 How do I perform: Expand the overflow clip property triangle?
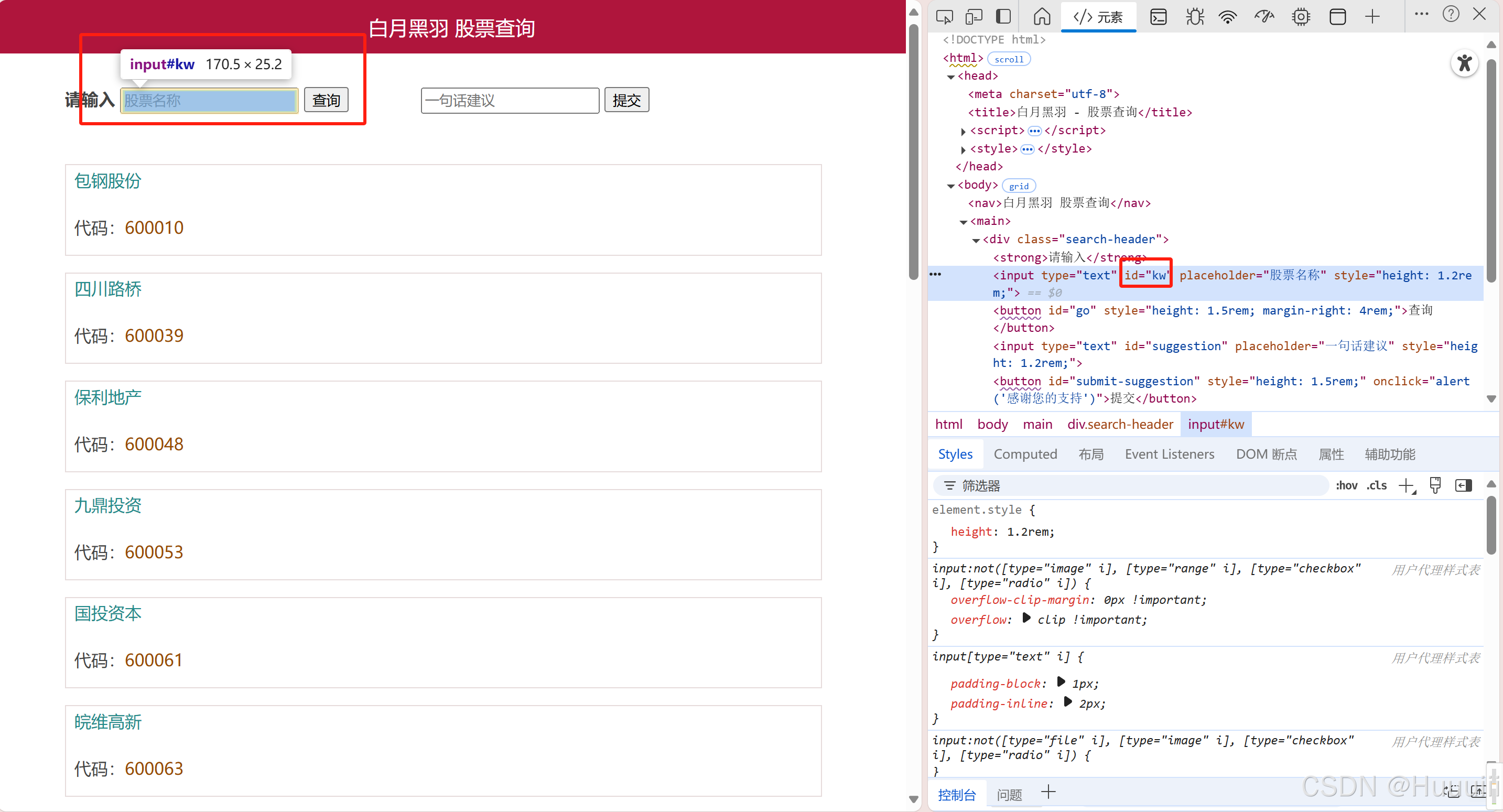[x=1026, y=619]
